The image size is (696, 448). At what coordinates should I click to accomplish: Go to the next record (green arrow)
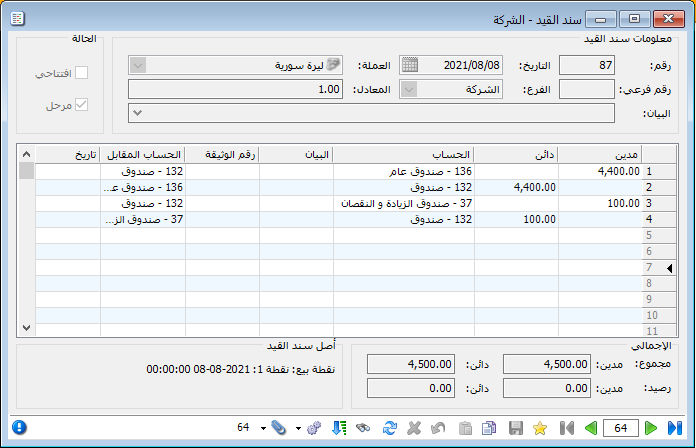tap(650, 428)
